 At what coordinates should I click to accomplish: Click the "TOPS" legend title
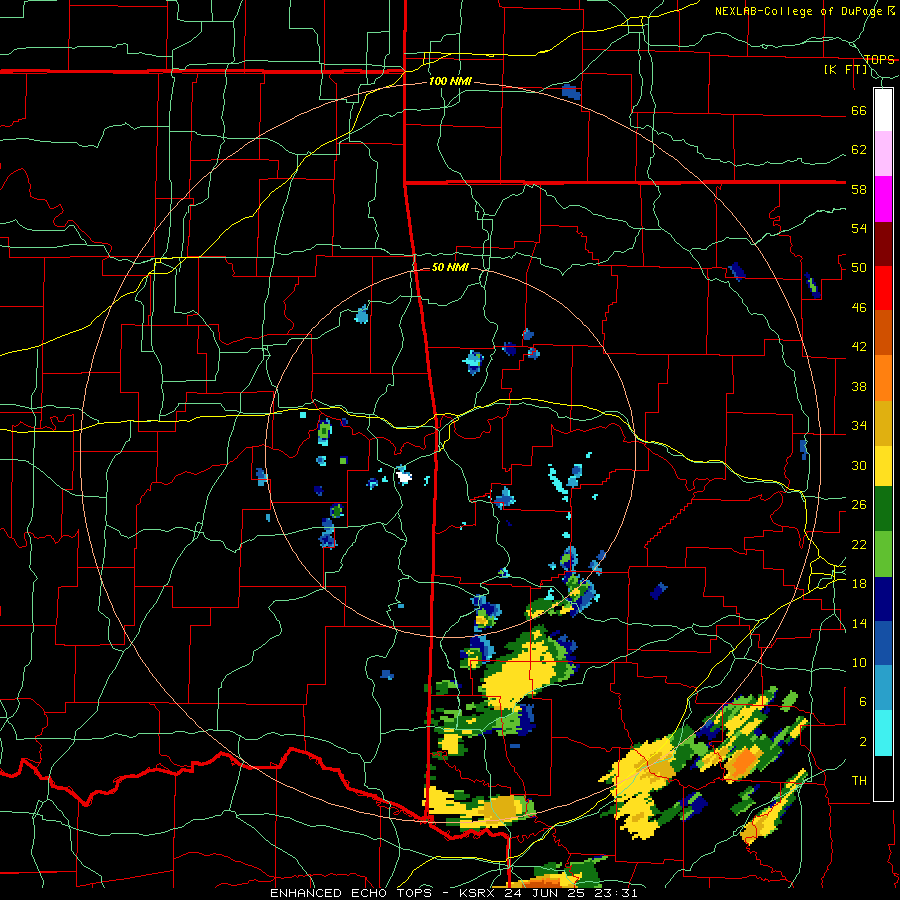click(x=879, y=60)
